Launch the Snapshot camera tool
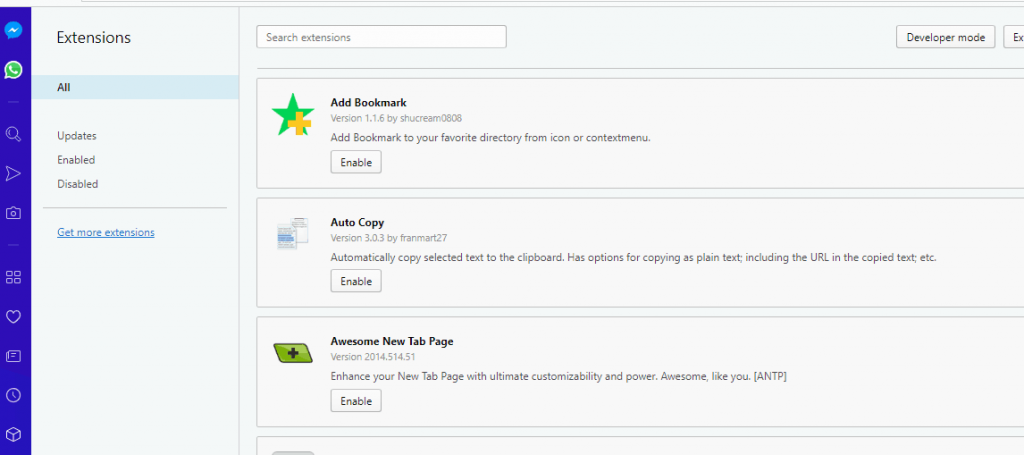The image size is (1024, 455). [x=13, y=213]
